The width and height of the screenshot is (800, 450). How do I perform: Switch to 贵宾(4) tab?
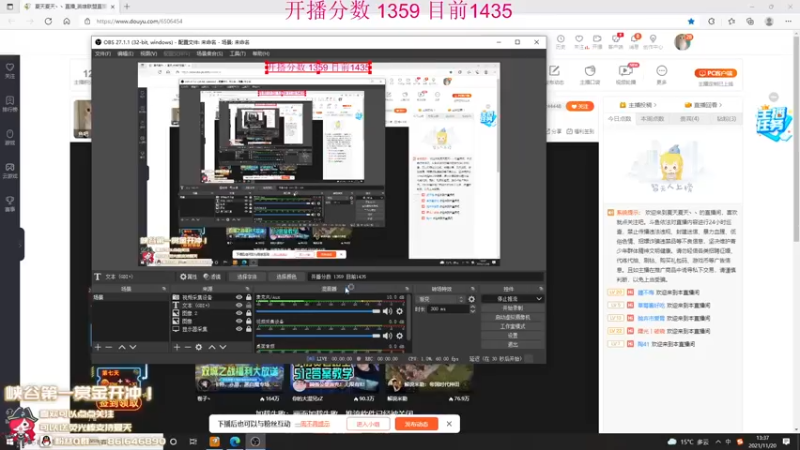689,119
